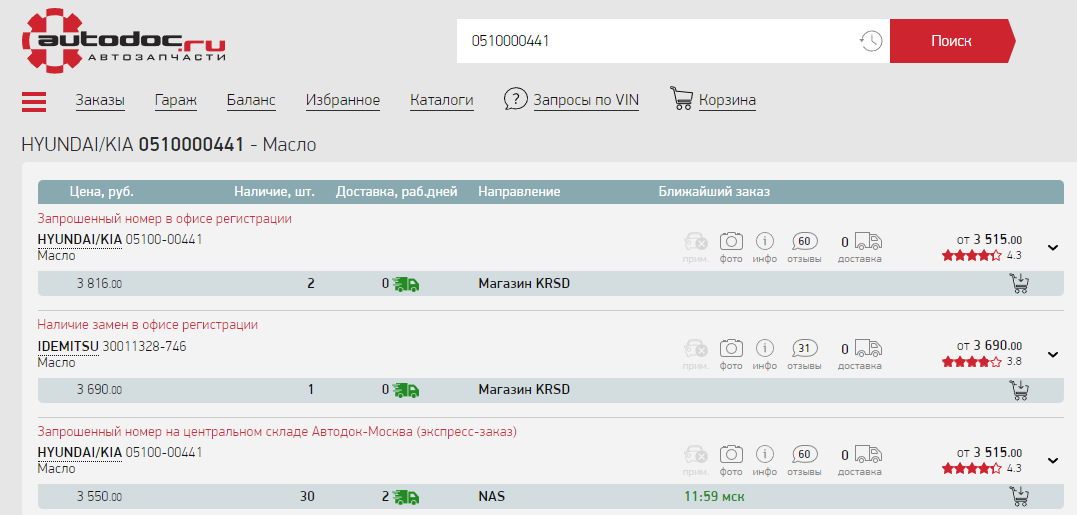1077x515 pixels.
Task: Add 3 550.00 NAS offer to cart
Action: [1019, 496]
